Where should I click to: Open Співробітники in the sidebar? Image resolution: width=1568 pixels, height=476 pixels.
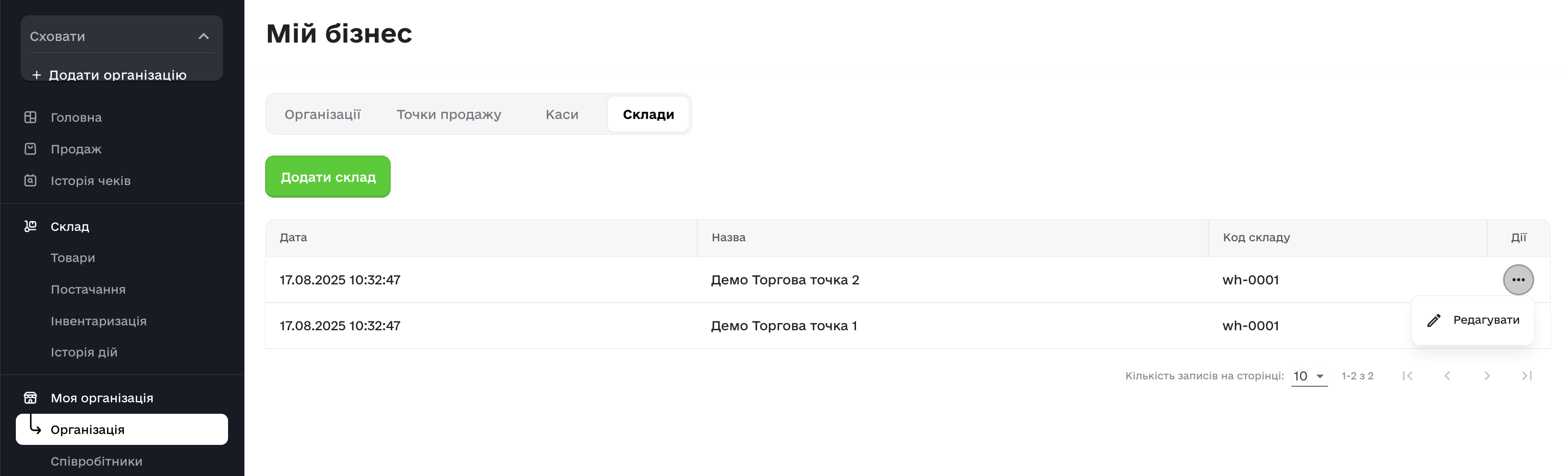point(96,461)
